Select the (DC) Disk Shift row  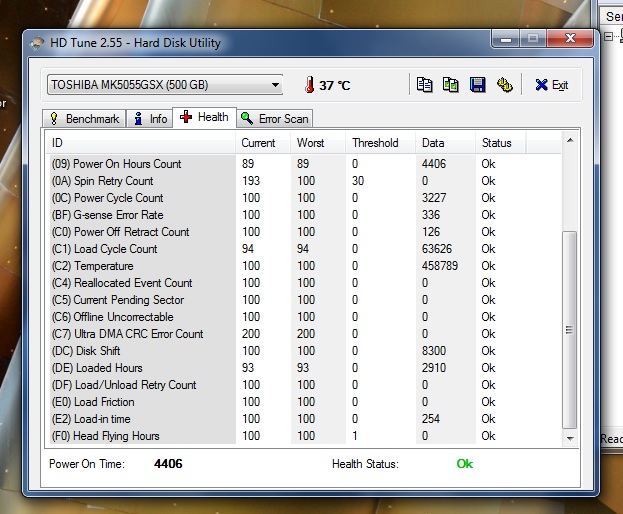tap(304, 351)
